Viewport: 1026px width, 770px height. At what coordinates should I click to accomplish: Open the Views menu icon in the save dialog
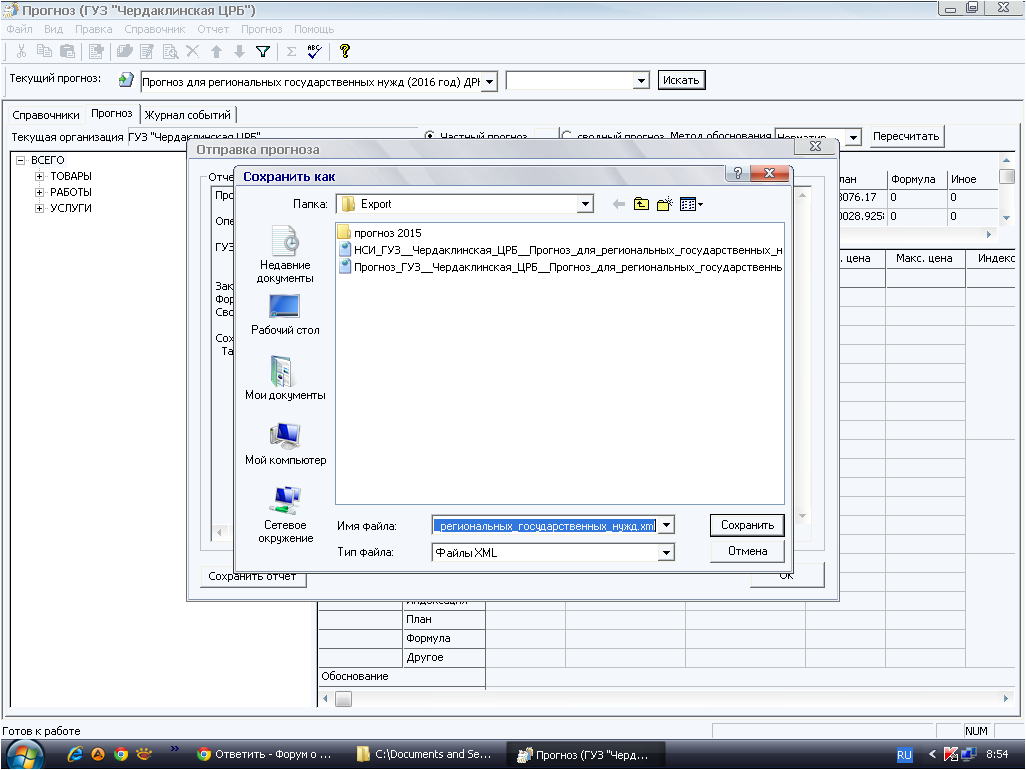pos(691,204)
